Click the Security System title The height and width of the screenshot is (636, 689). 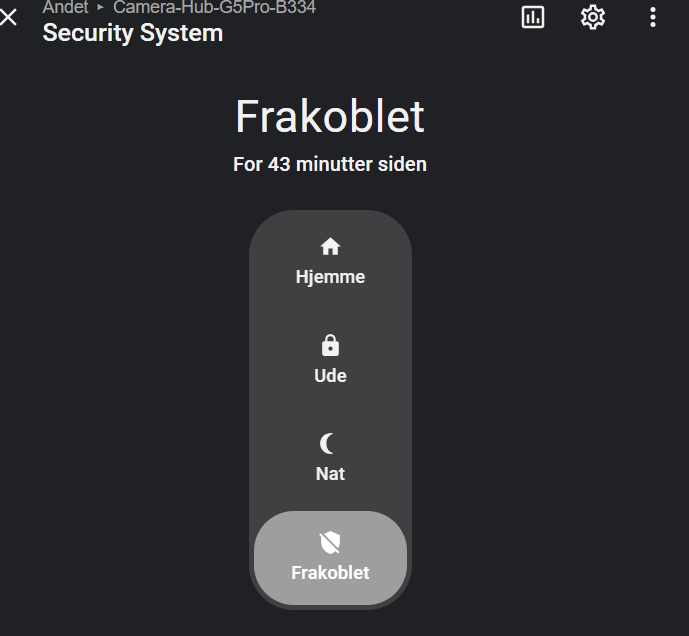coord(133,33)
